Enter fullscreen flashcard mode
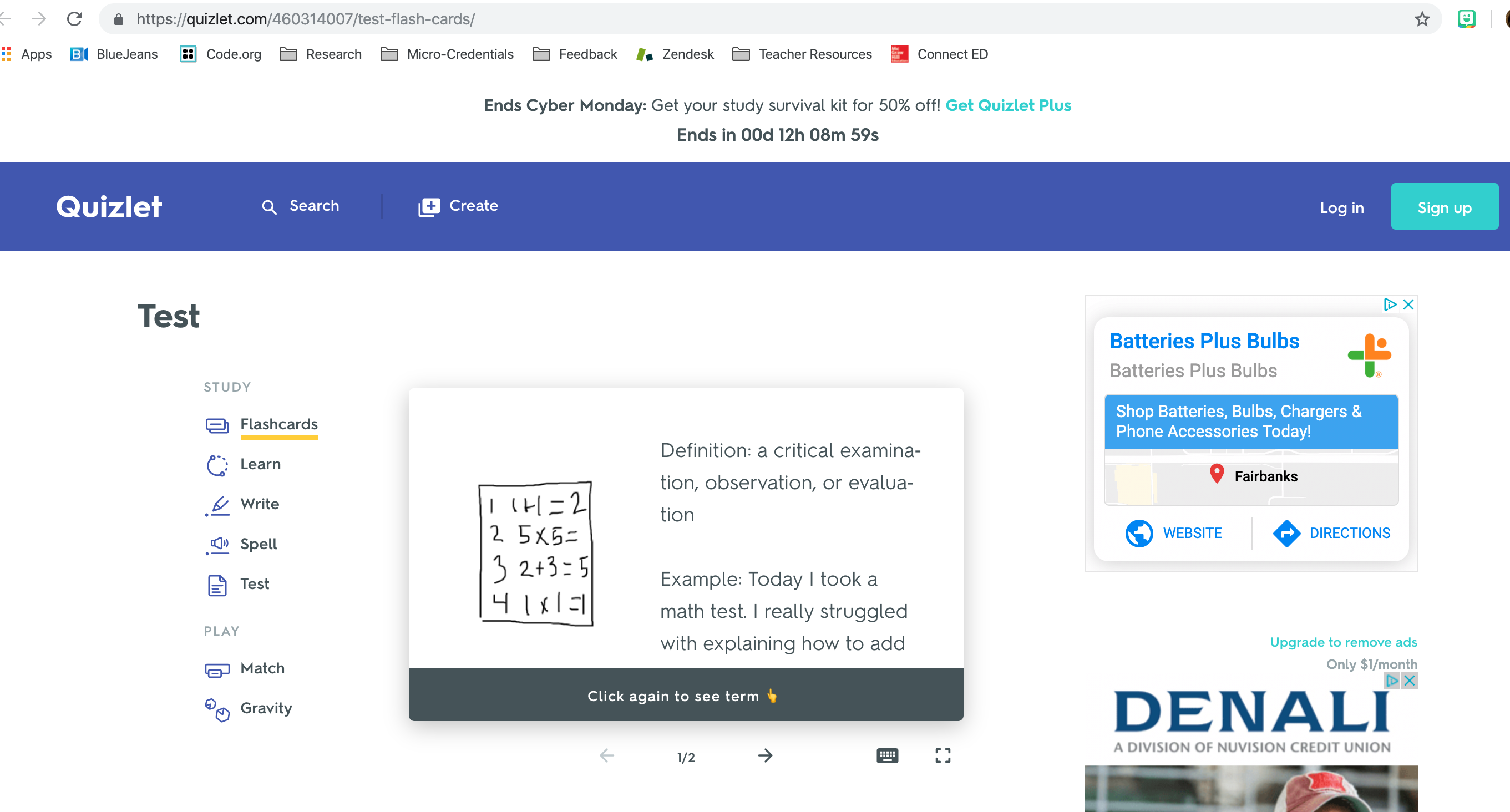The image size is (1510, 812). 943,755
